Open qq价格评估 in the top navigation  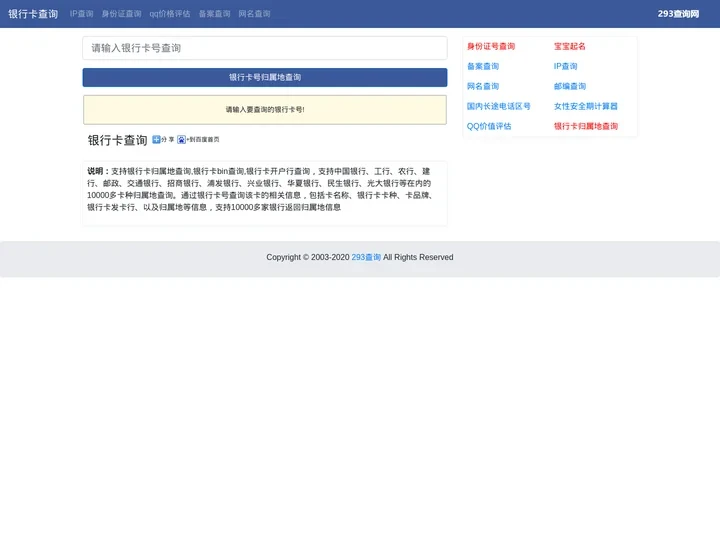pyautogui.click(x=170, y=14)
